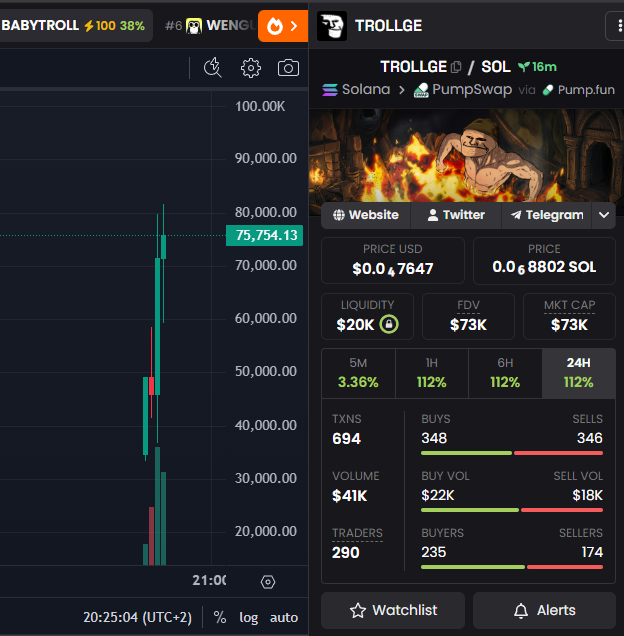Click the buys versus sells ratio bar
624x636 pixels.
[512, 453]
